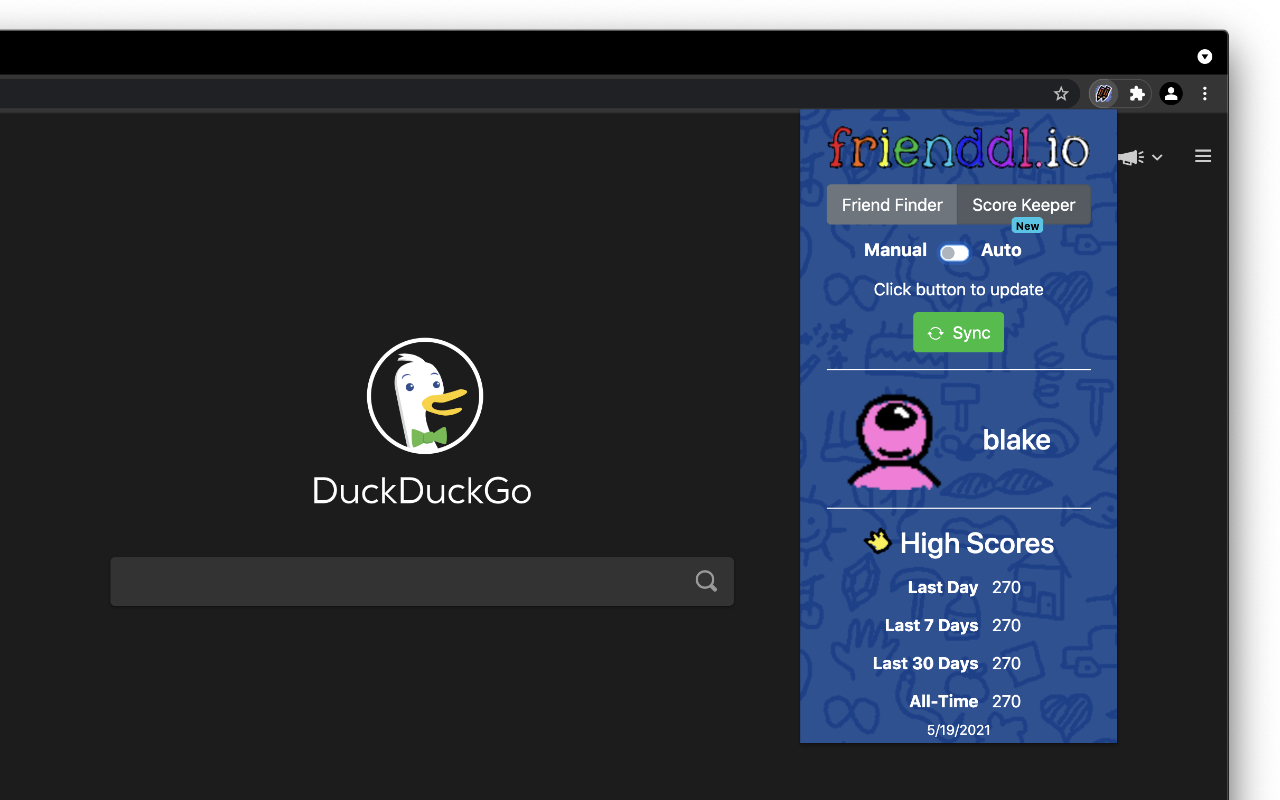Switch to Friend Finder tab
This screenshot has height=800, width=1280.
click(892, 205)
